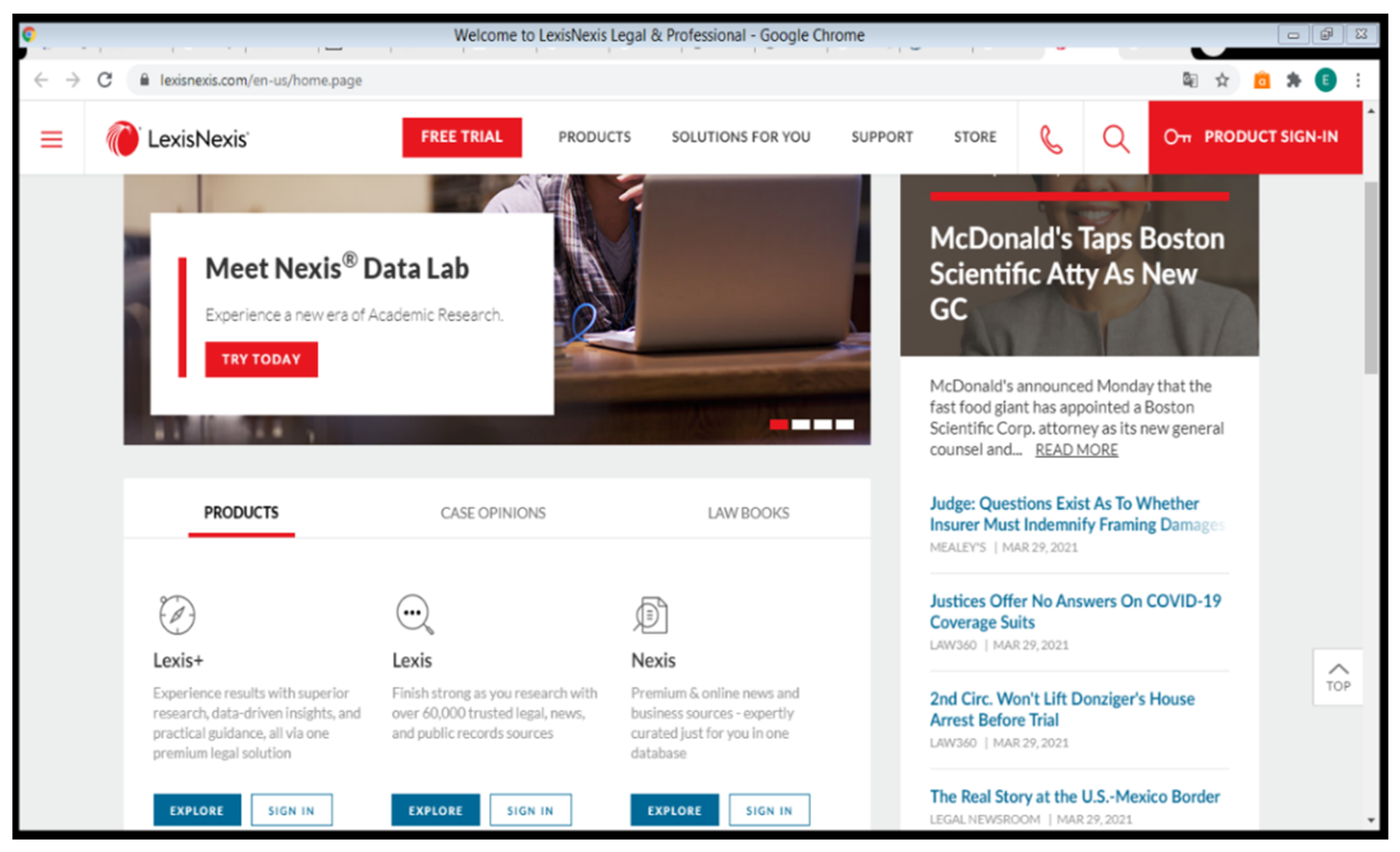Screen dimensions: 1400x852
Task: Click the magnifier search icon
Action: pyautogui.click(x=1115, y=139)
